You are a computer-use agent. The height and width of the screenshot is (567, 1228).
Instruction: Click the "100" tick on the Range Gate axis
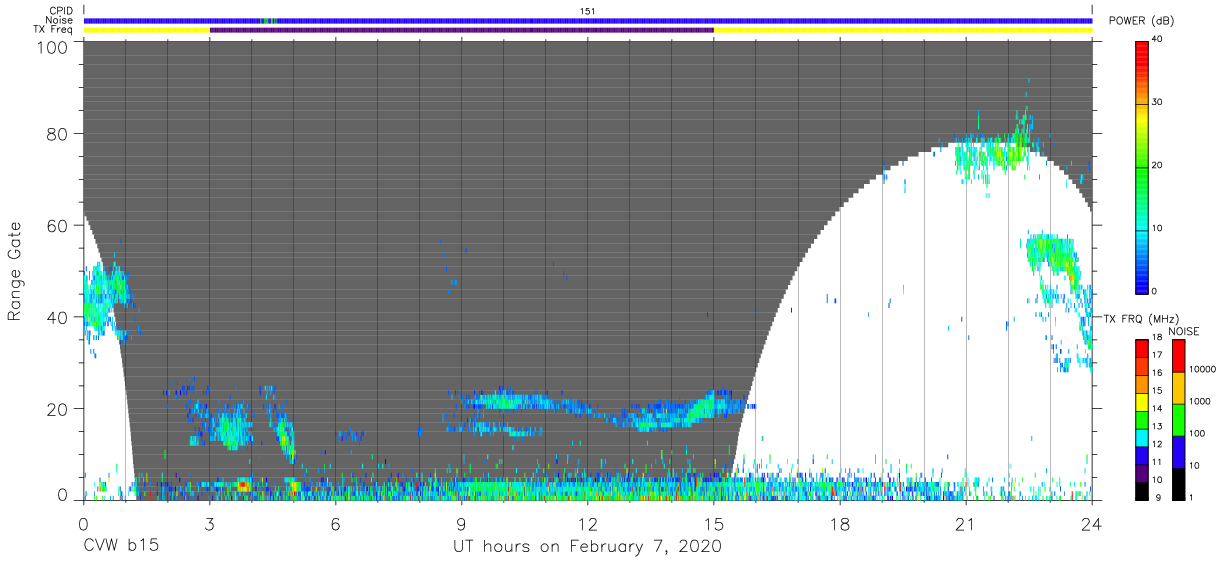point(52,47)
